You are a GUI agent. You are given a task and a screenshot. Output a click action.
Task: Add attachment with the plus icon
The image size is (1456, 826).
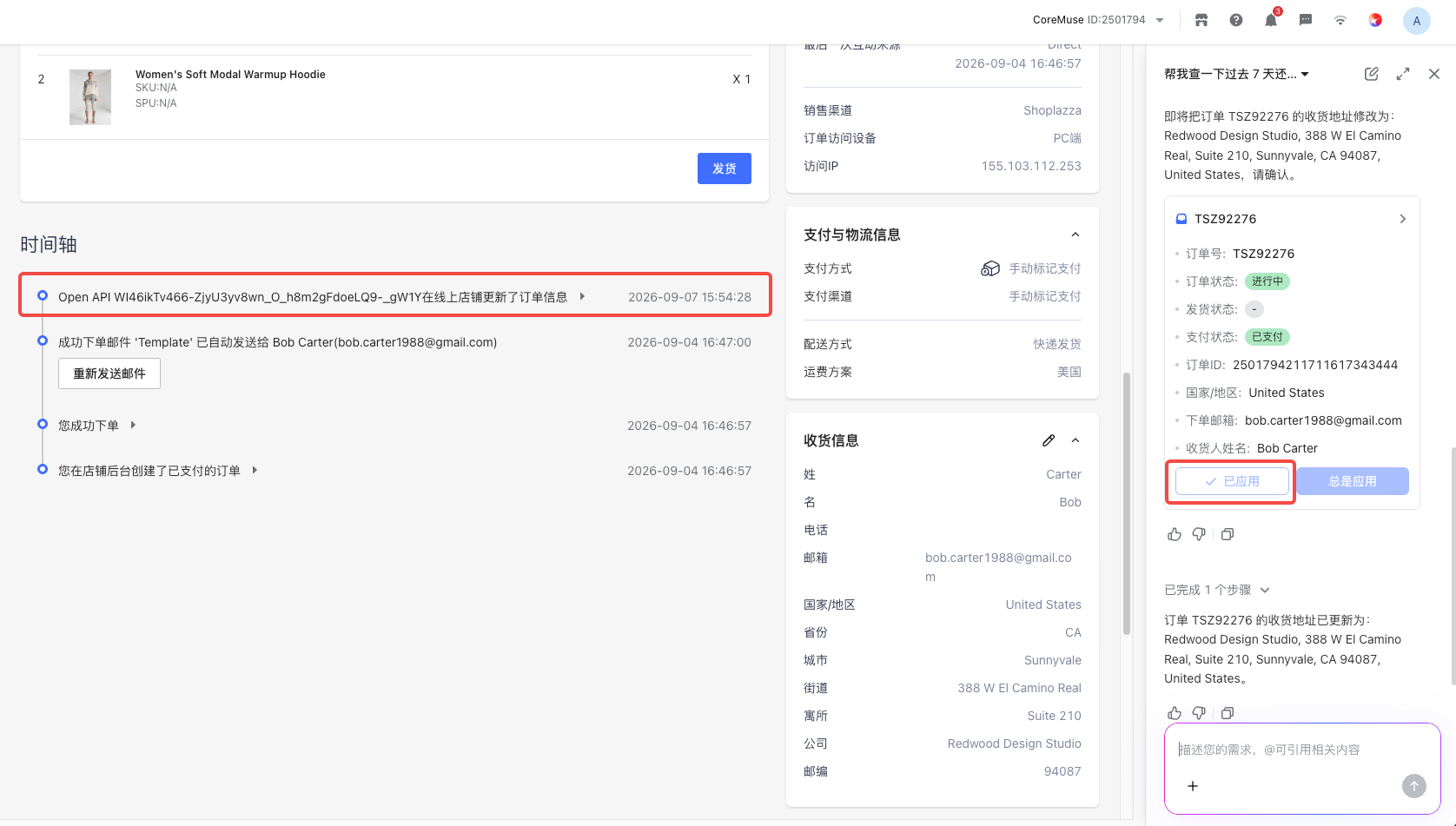[x=1193, y=786]
